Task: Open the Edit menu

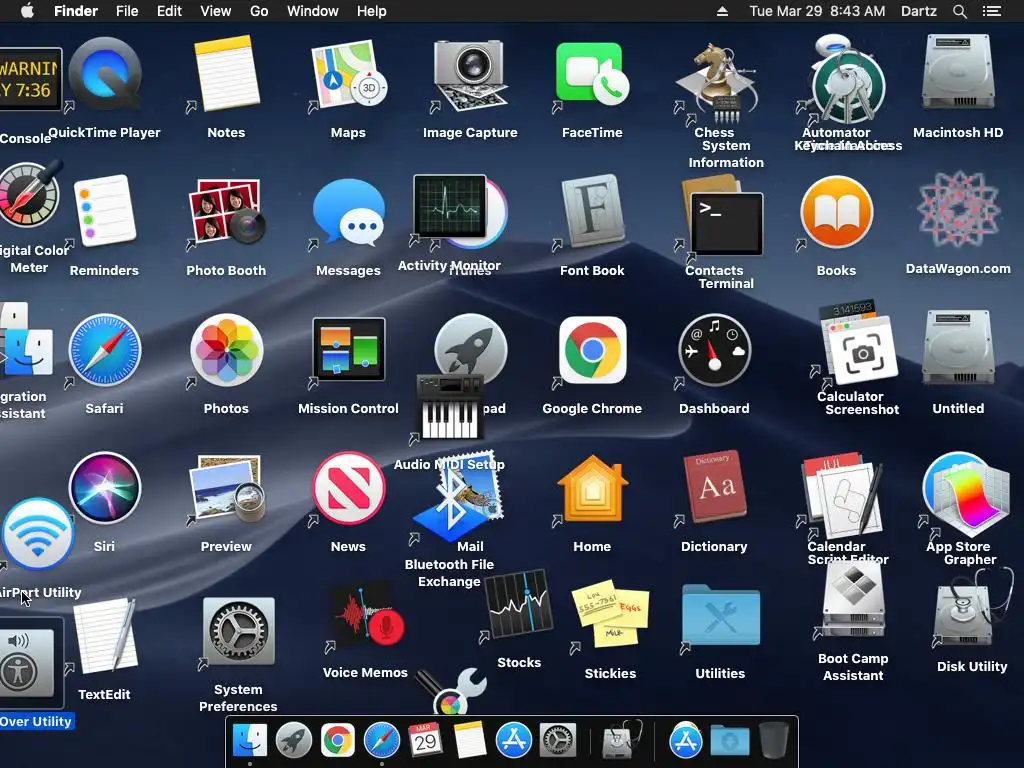Action: pyautogui.click(x=169, y=11)
